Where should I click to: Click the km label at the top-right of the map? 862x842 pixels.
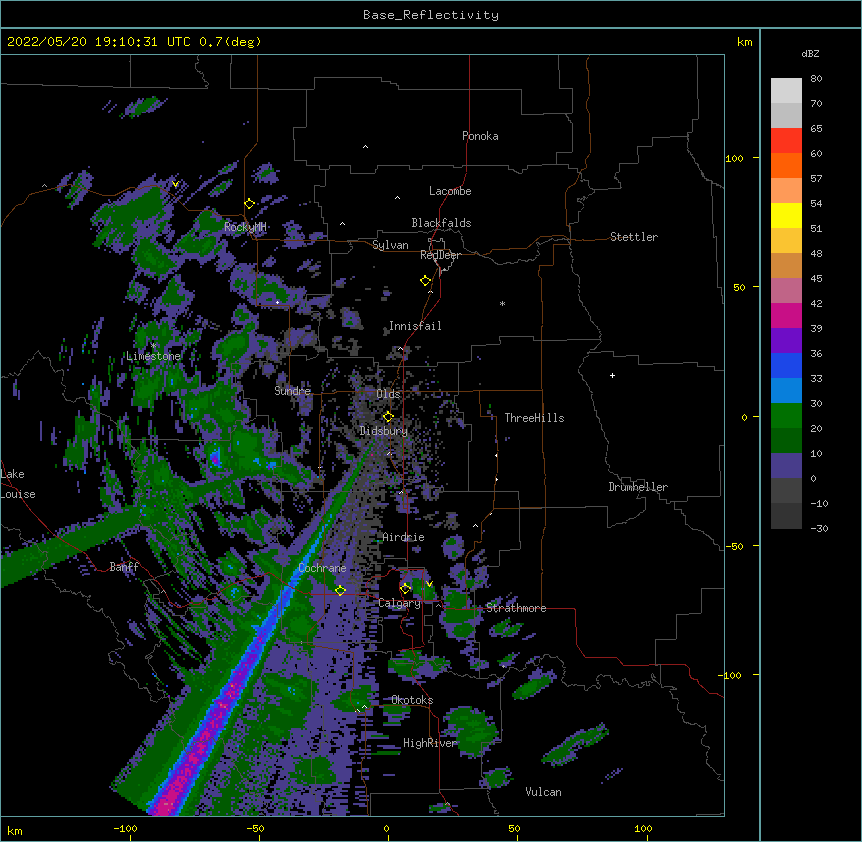[745, 42]
